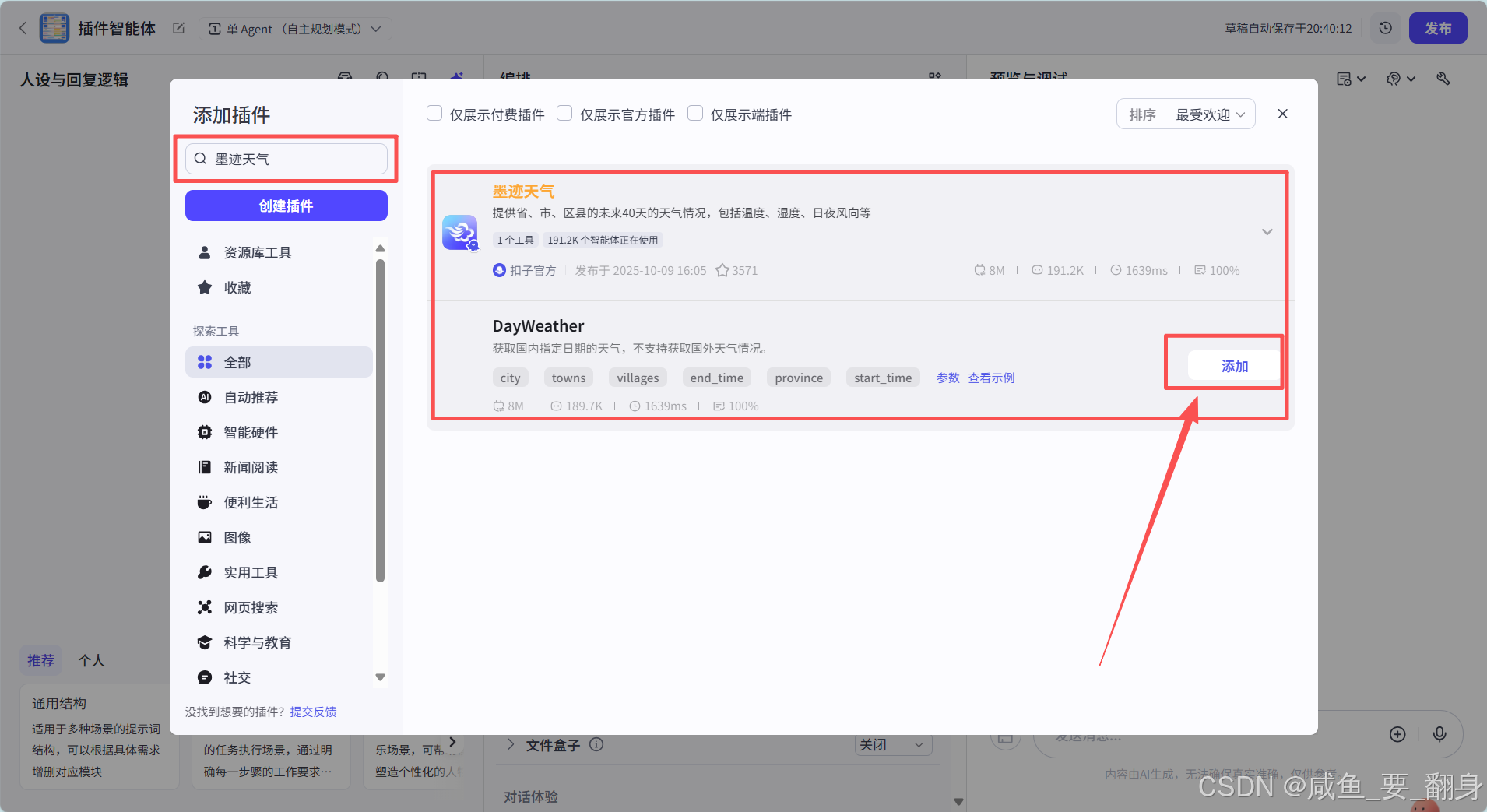Click the city parameter tag
This screenshot has width=1487, height=812.
[x=510, y=378]
